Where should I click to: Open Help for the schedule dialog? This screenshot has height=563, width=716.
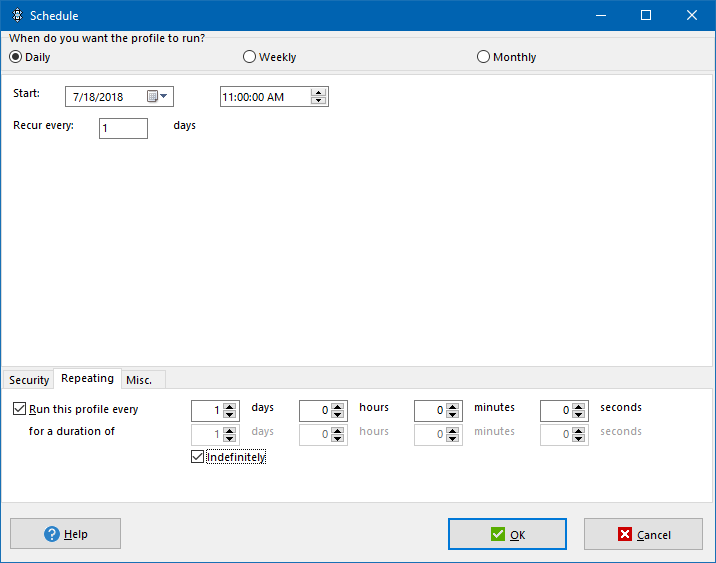coord(65,533)
